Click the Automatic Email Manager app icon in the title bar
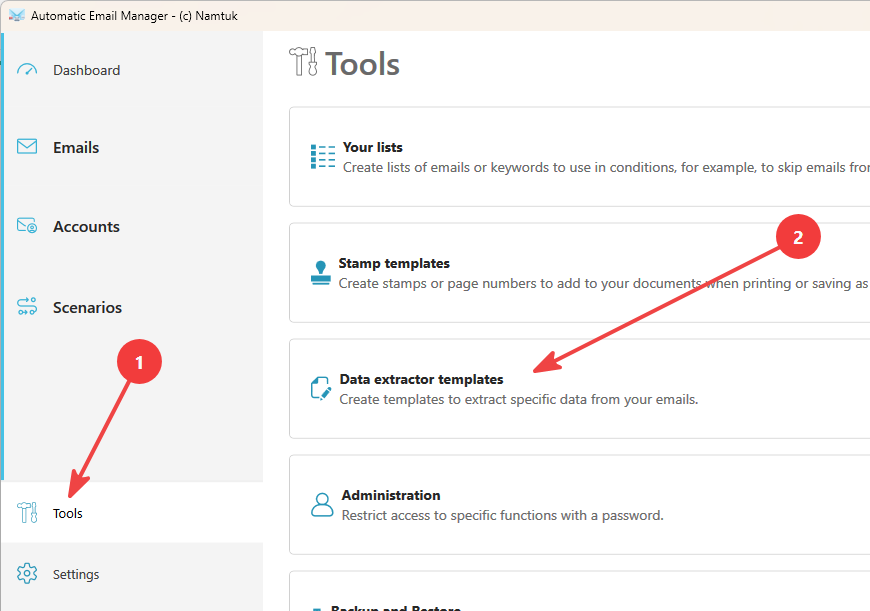The image size is (870, 611). (17, 16)
